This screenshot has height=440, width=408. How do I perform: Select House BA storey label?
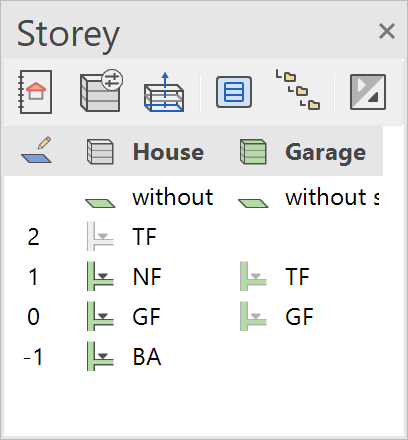147,357
